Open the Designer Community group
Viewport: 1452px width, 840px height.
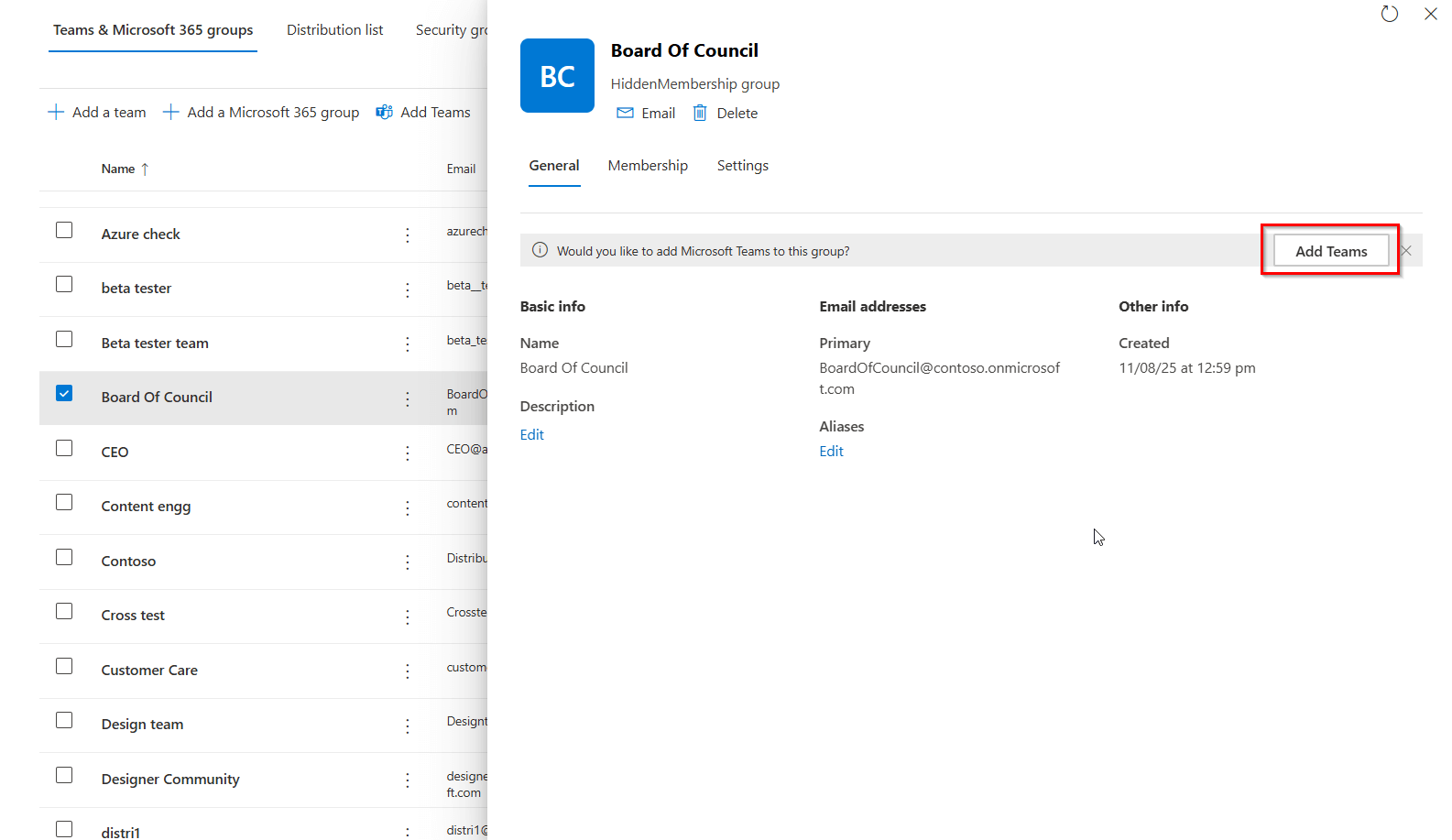click(170, 780)
